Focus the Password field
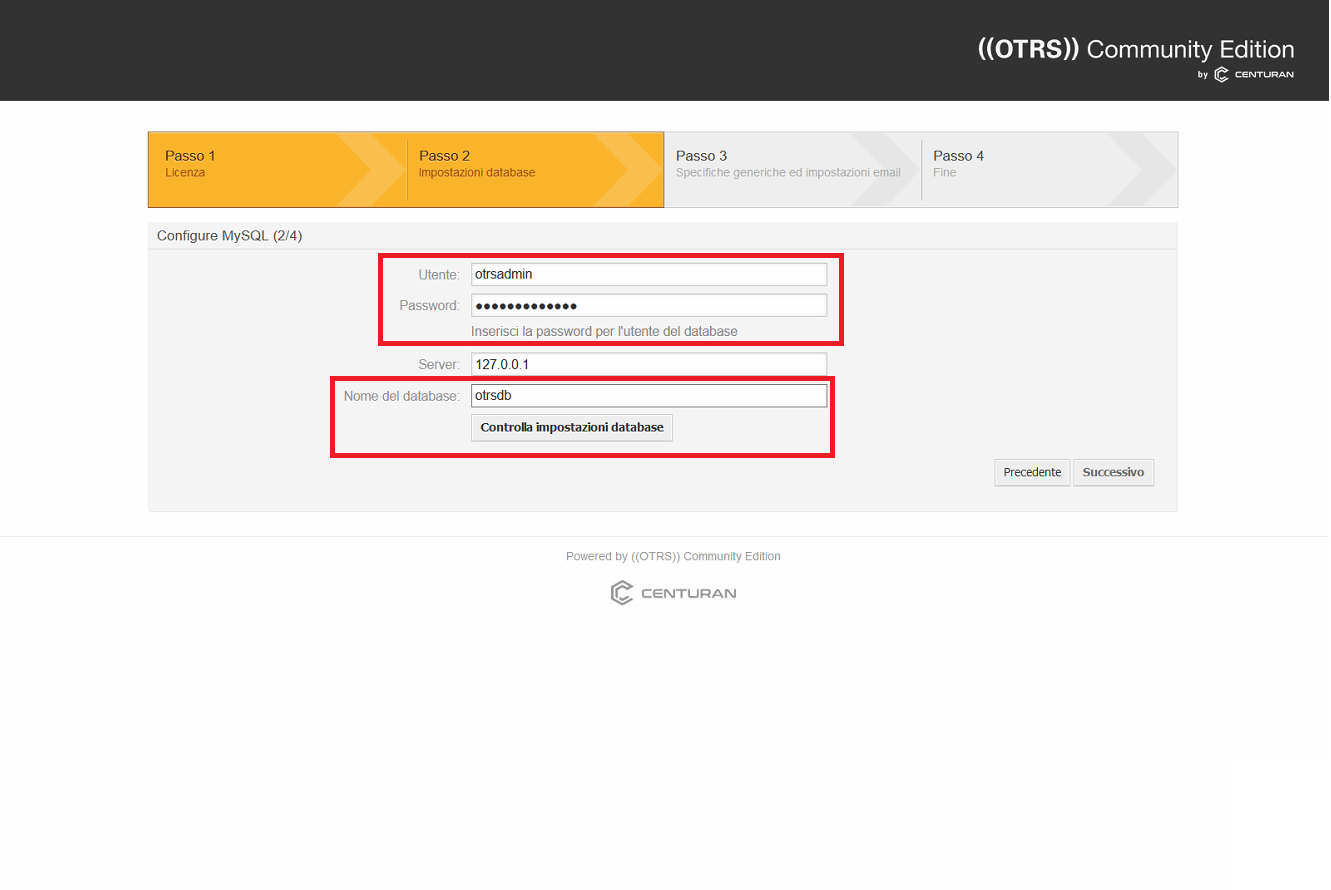Screen dimensions: 1331x890 (649, 305)
